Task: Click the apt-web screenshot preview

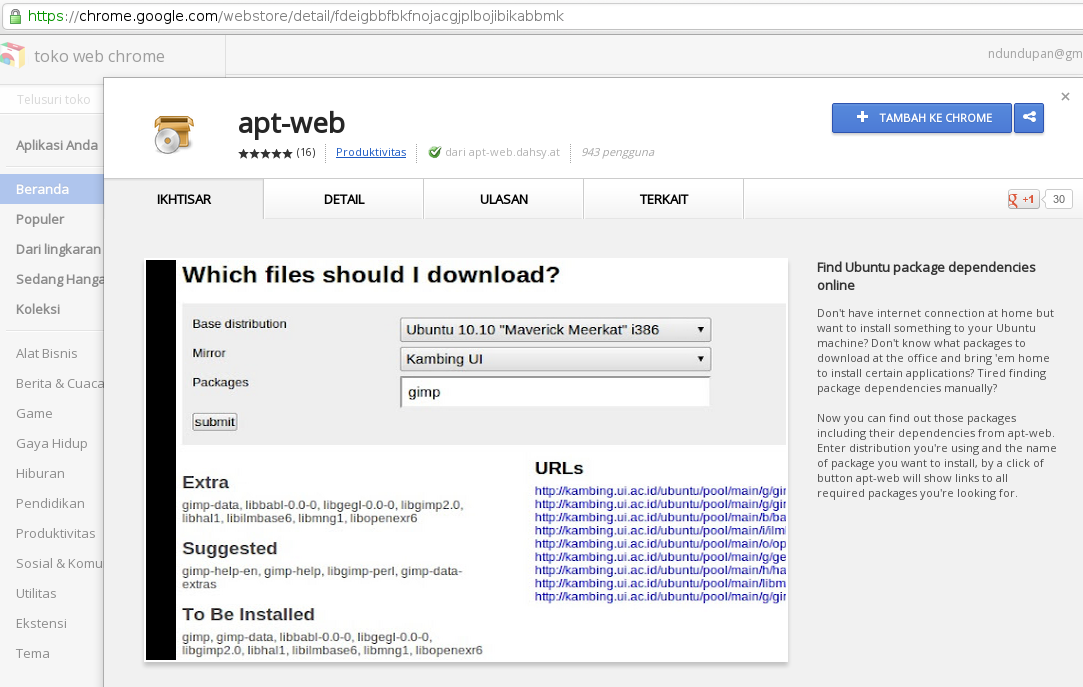Action: [466, 460]
